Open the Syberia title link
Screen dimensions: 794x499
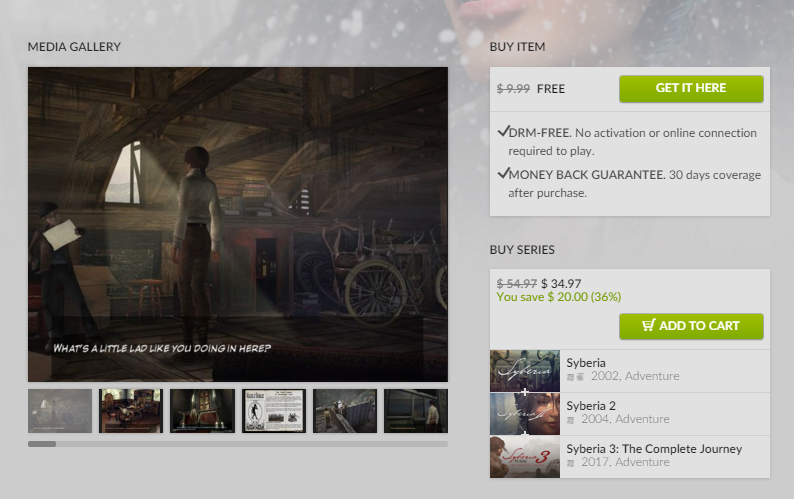[x=586, y=363]
